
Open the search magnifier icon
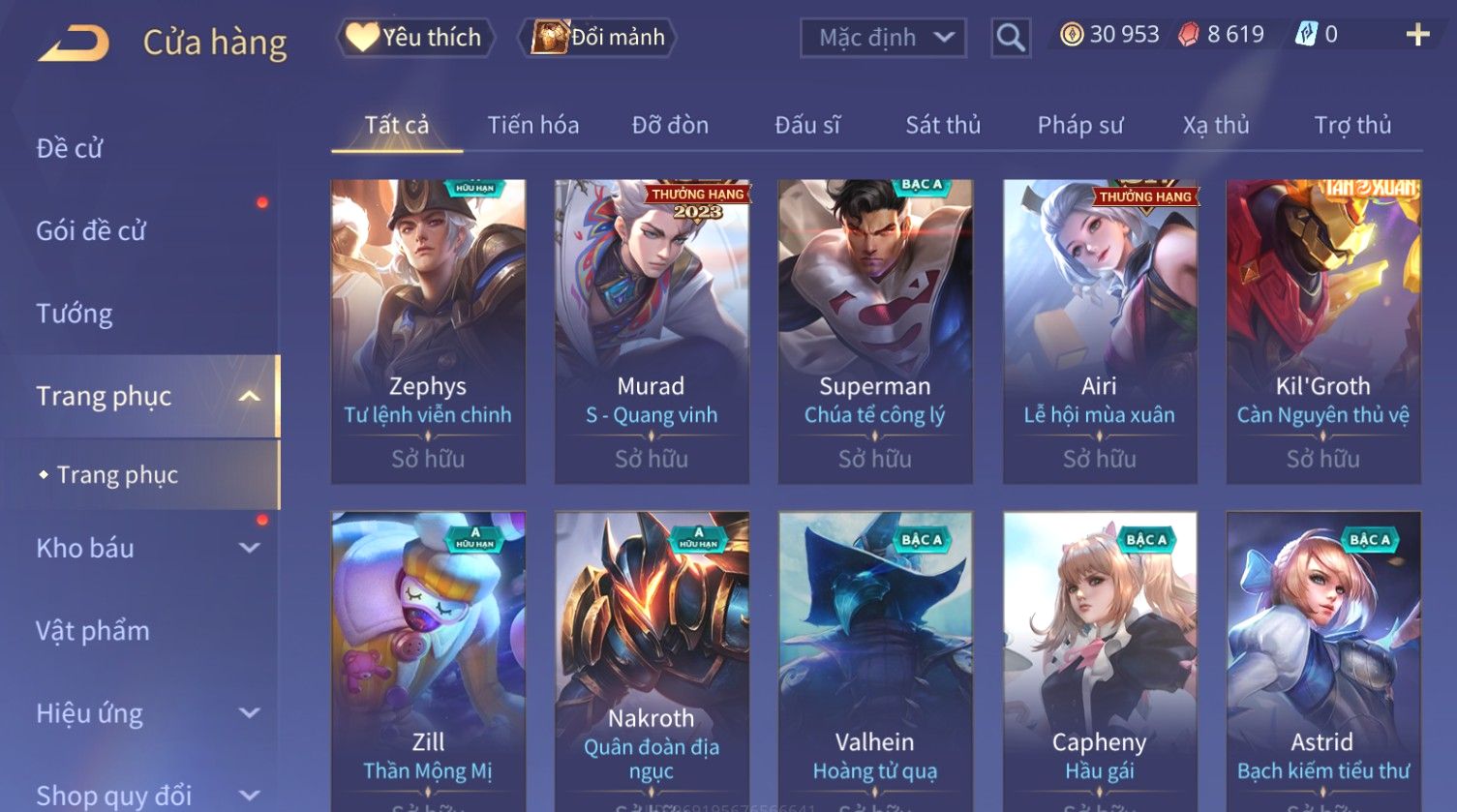1011,38
